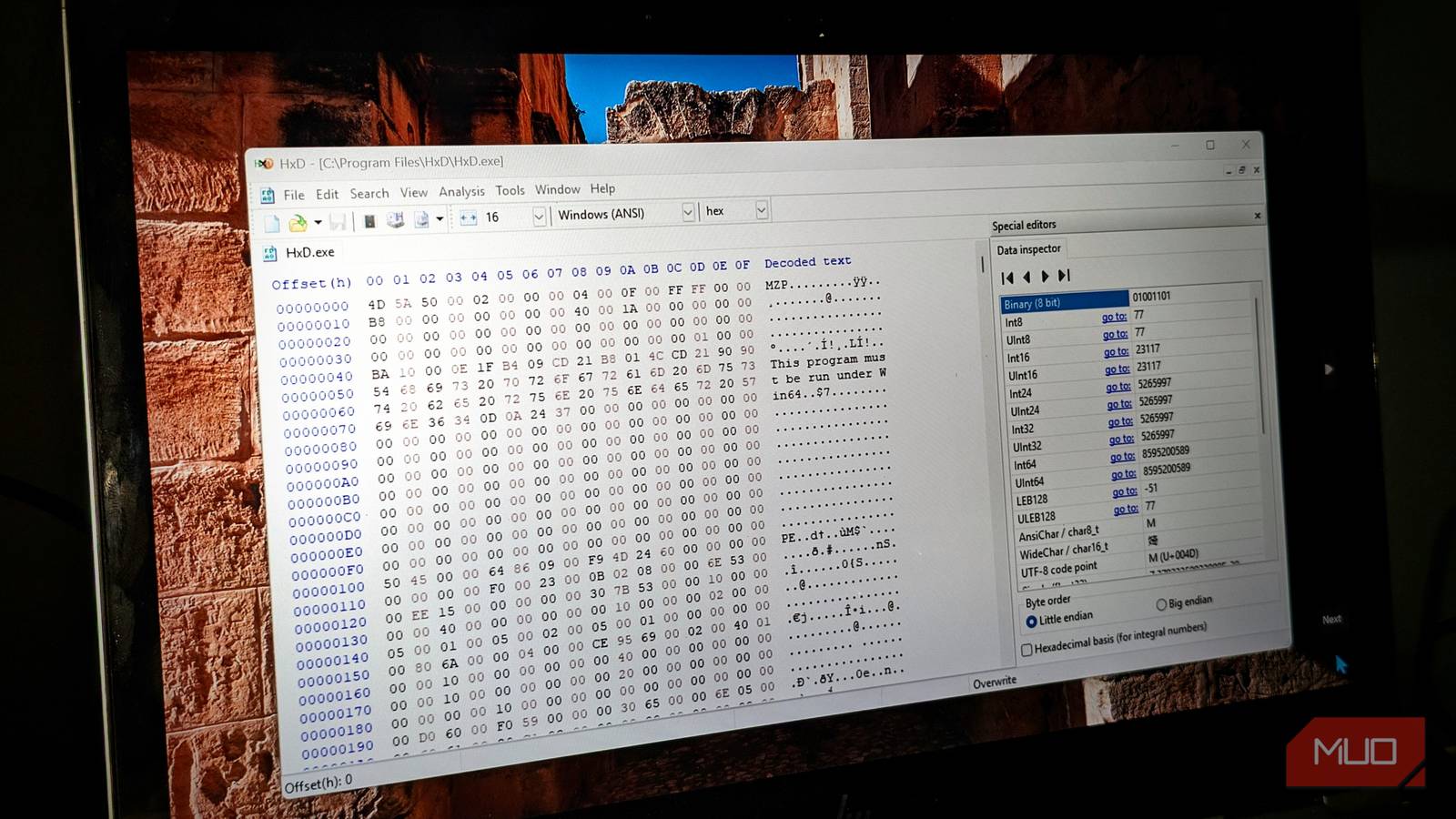This screenshot has width=1456, height=819.
Task: Open the hex offset base dropdown
Action: click(762, 210)
